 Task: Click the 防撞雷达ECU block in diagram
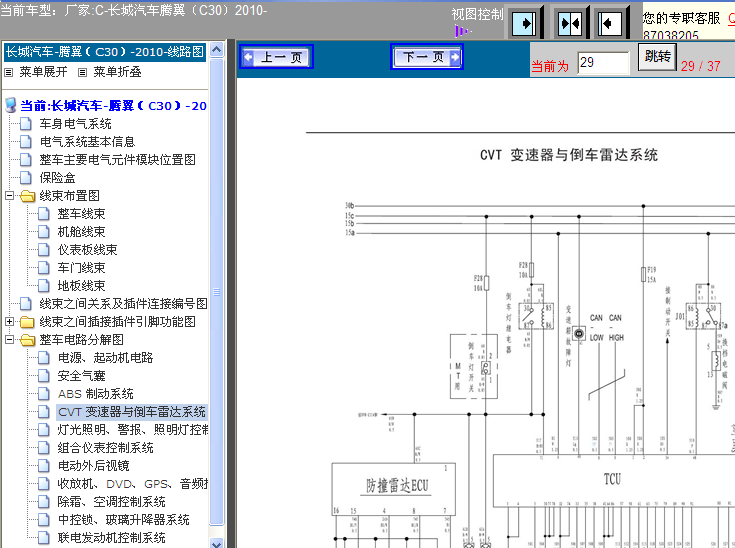pos(393,489)
